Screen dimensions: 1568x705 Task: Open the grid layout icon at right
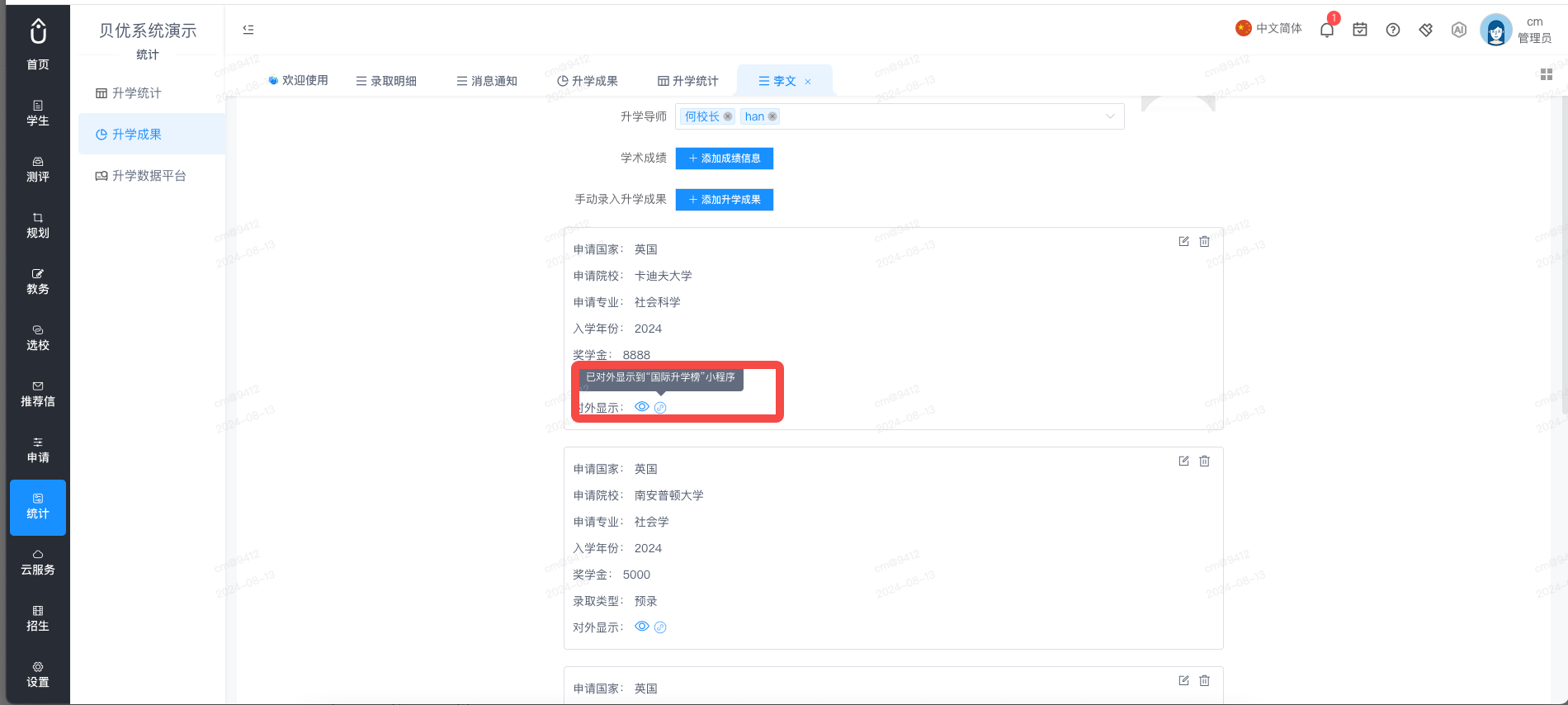click(x=1547, y=74)
